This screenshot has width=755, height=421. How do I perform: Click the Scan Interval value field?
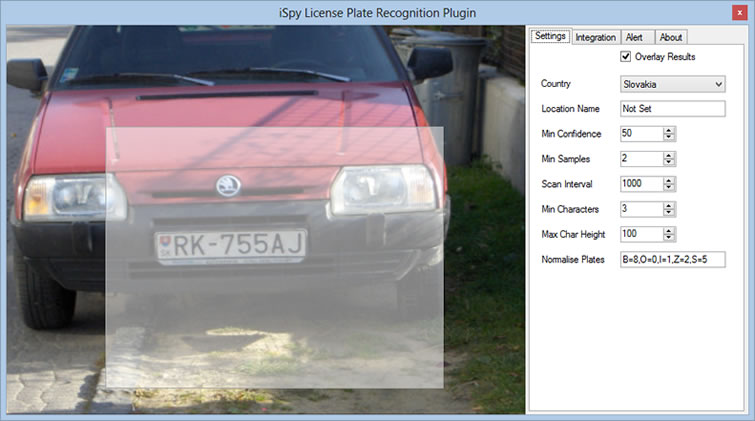click(640, 184)
